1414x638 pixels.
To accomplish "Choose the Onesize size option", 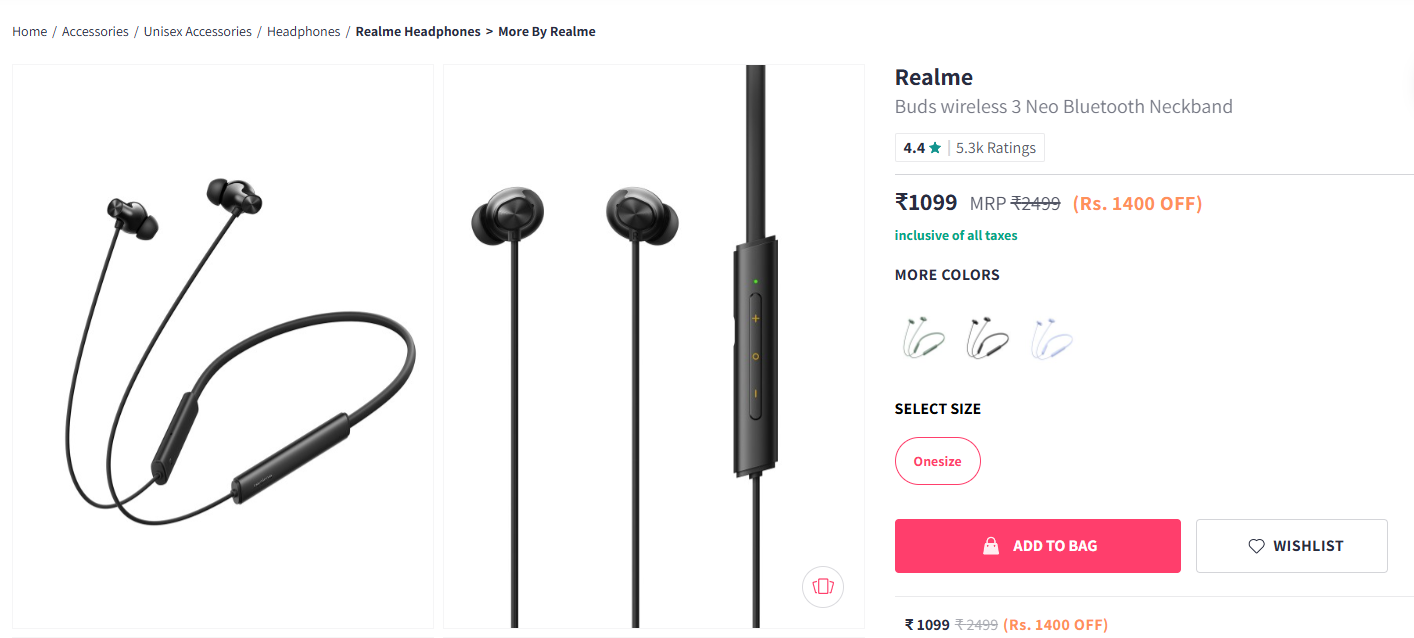I will (x=937, y=461).
